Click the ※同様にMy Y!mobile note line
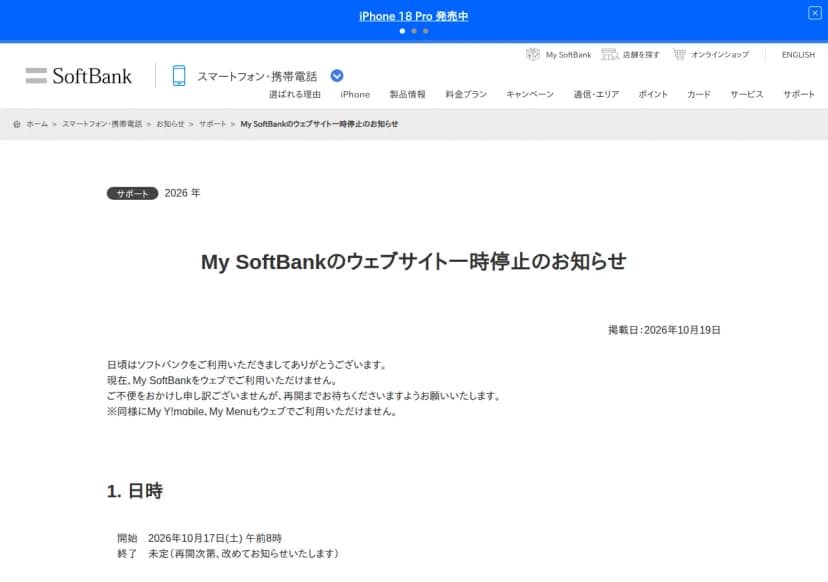The width and height of the screenshot is (828, 582). pyautogui.click(x=252, y=411)
